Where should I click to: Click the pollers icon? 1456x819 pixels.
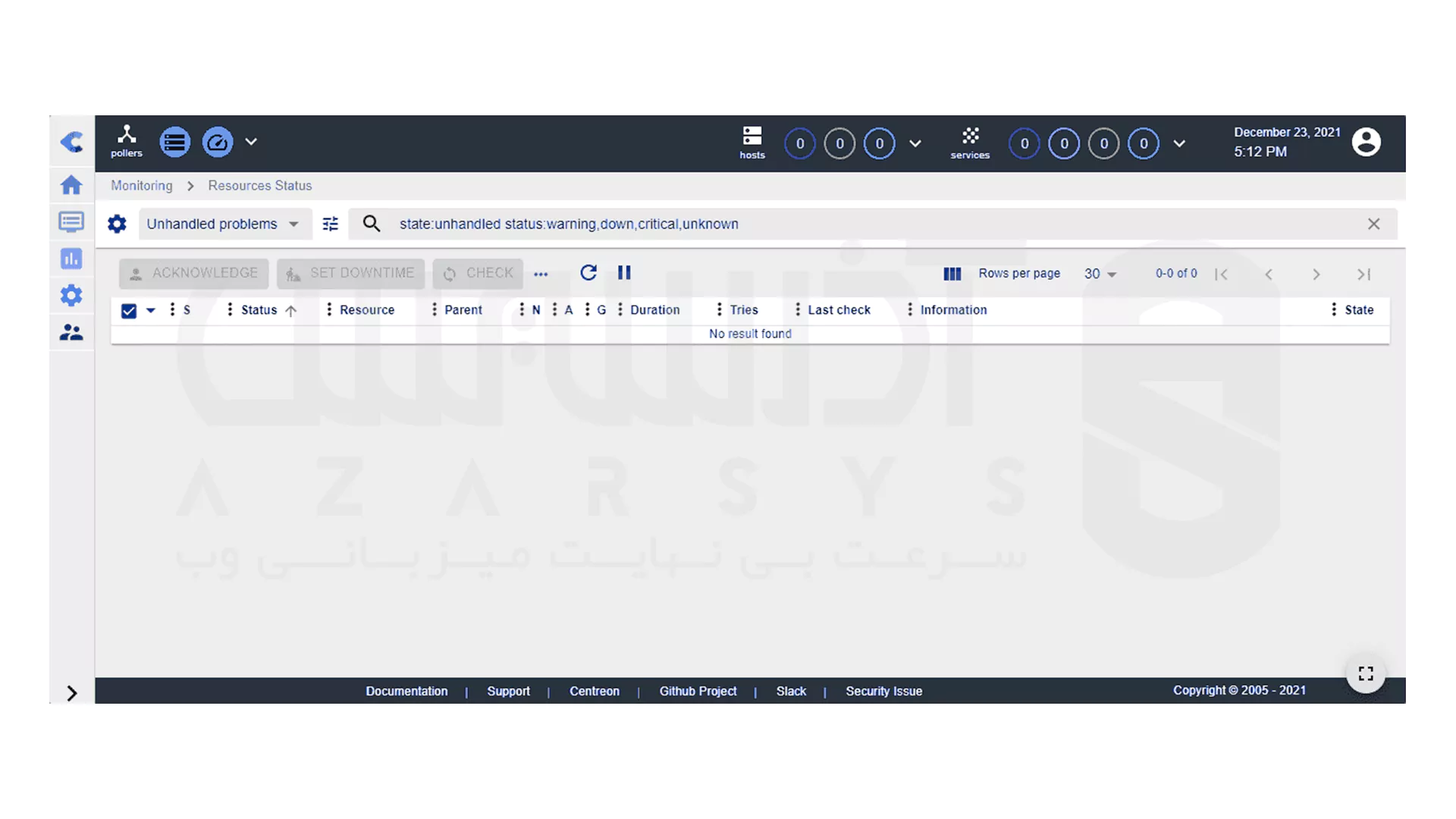pos(127,142)
